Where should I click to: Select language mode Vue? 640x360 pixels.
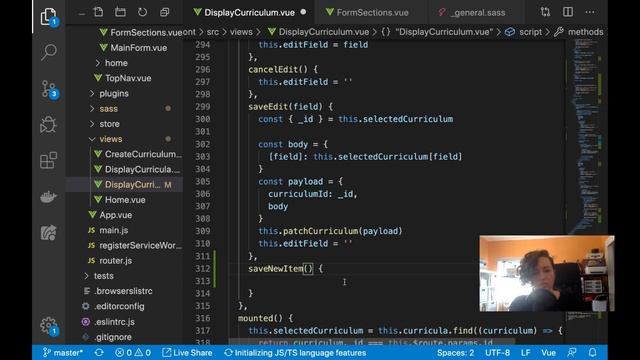point(549,353)
